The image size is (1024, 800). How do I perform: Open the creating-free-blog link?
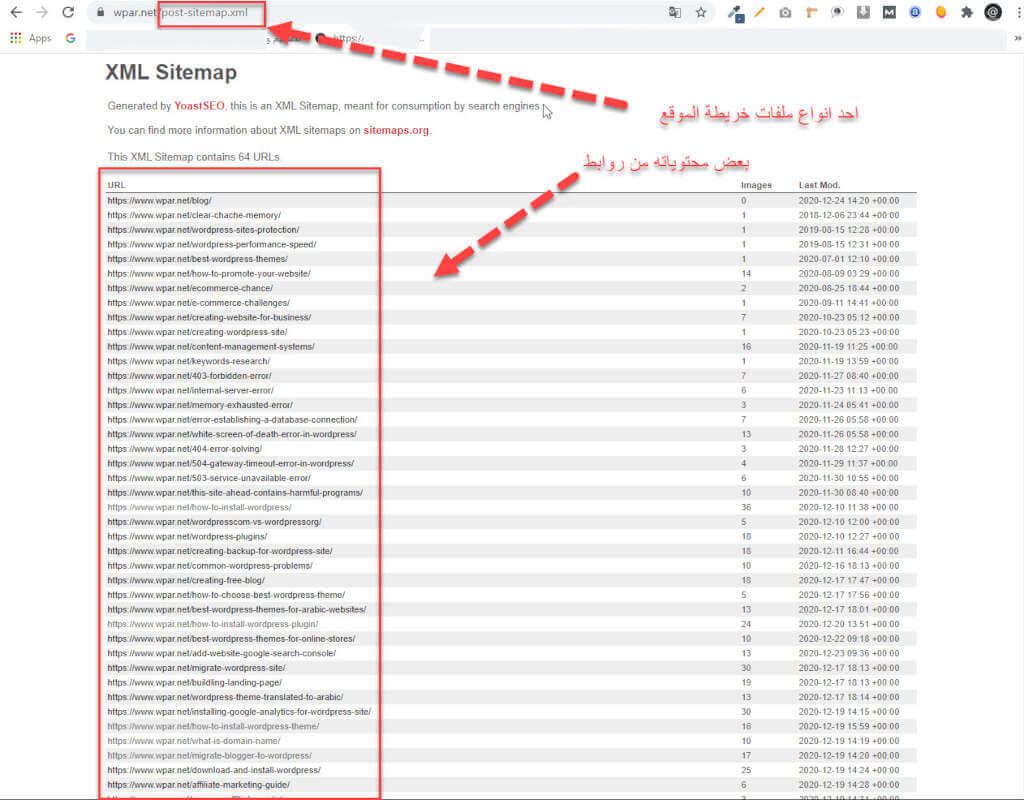tap(186, 580)
